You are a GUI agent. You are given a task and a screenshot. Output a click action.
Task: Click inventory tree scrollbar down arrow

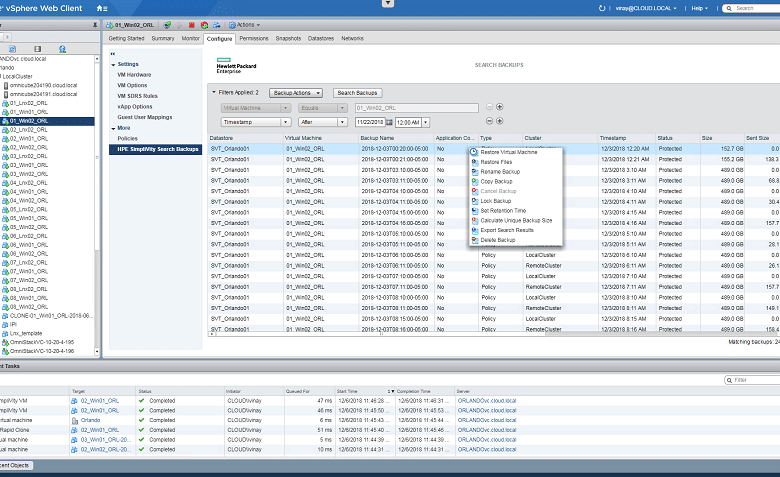(x=97, y=352)
